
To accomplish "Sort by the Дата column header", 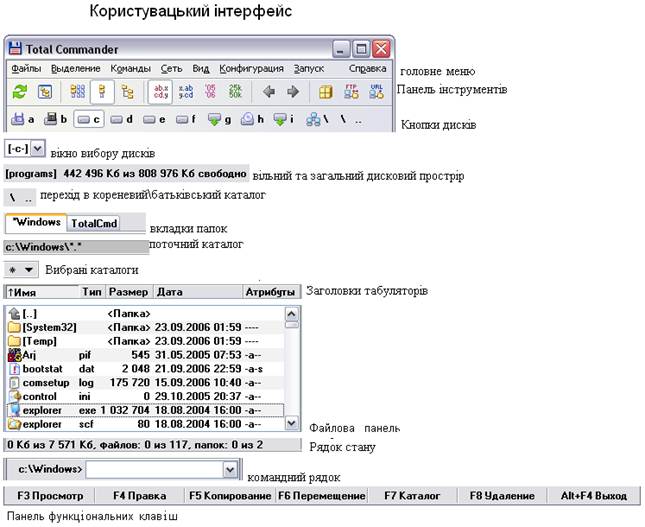I will pos(198,292).
